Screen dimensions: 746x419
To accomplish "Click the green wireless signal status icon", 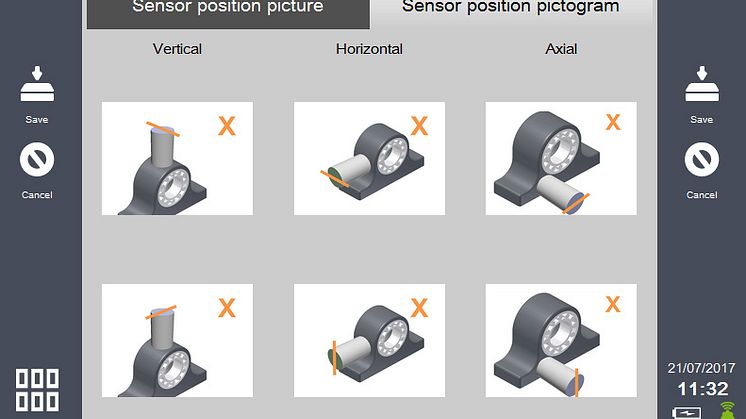I will click(x=727, y=410).
